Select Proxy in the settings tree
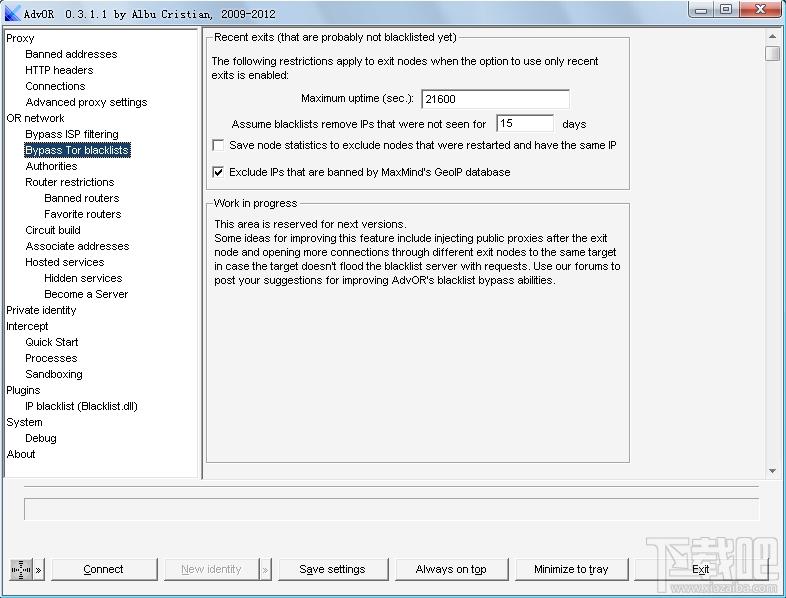The width and height of the screenshot is (786, 598). pos(21,38)
